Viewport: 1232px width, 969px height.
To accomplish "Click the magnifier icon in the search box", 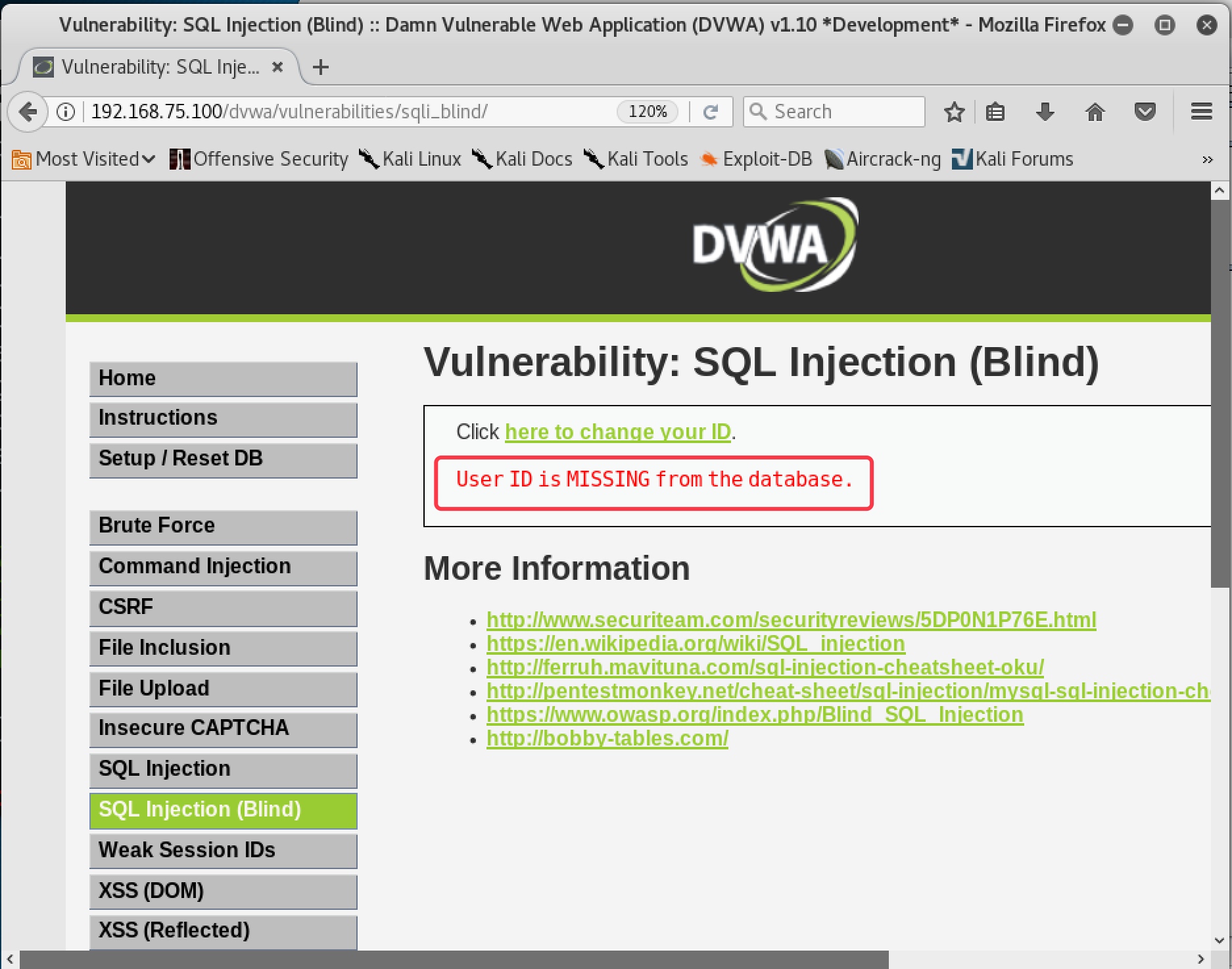I will click(758, 112).
